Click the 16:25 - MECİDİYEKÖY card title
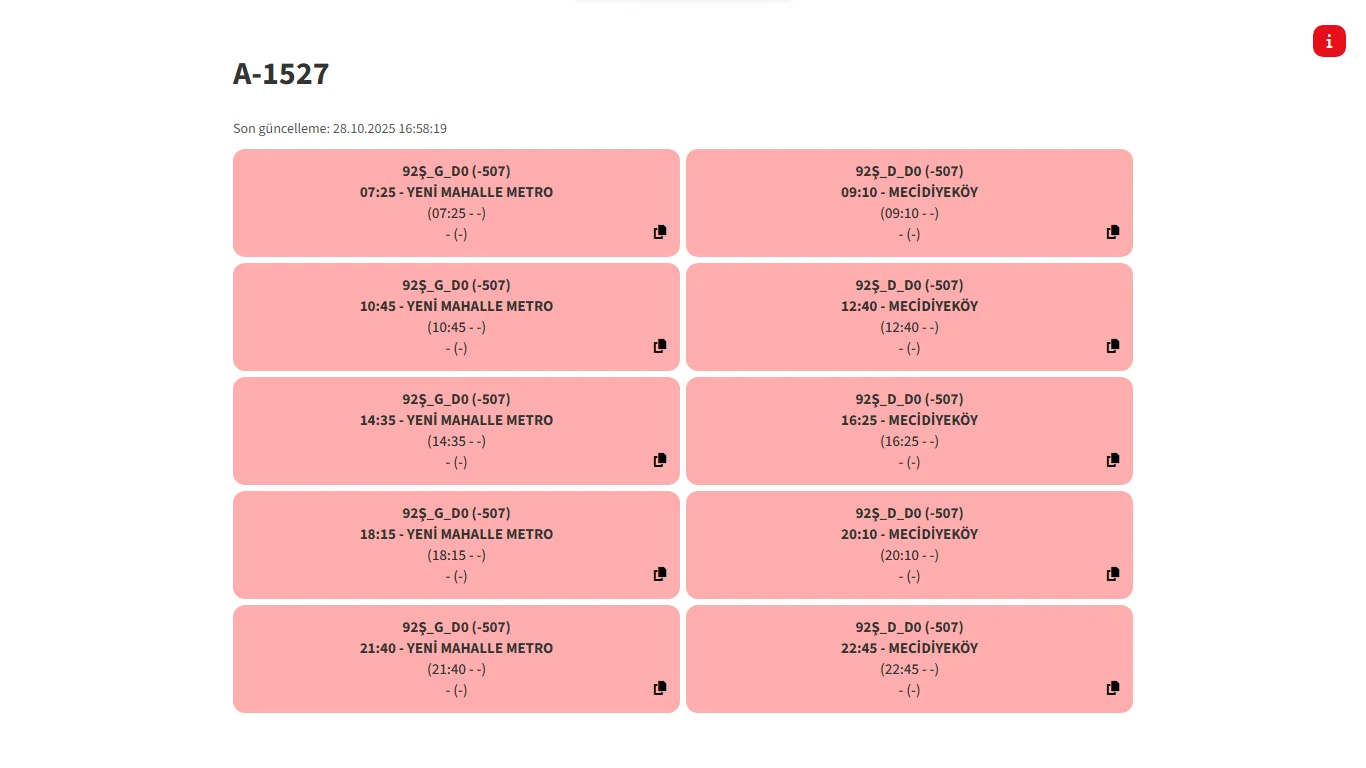 [909, 420]
